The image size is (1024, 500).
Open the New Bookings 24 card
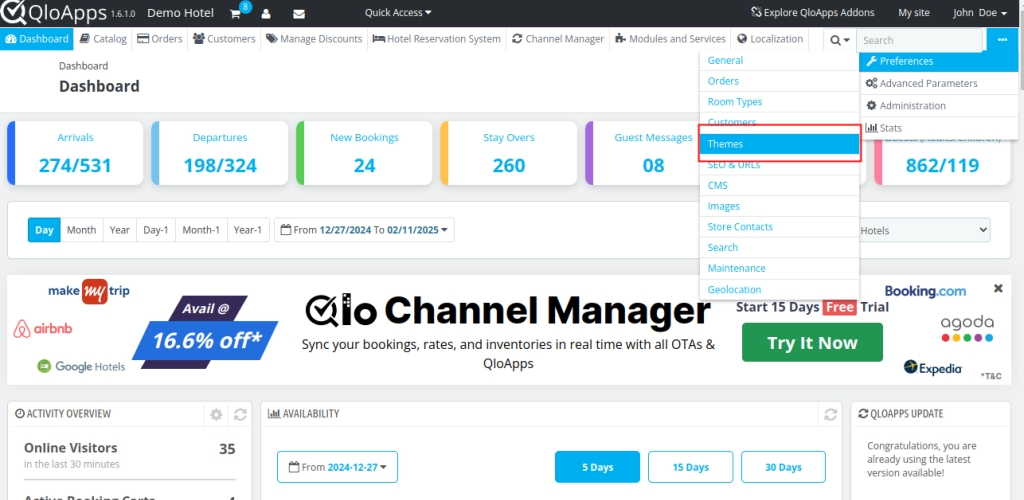tap(364, 153)
